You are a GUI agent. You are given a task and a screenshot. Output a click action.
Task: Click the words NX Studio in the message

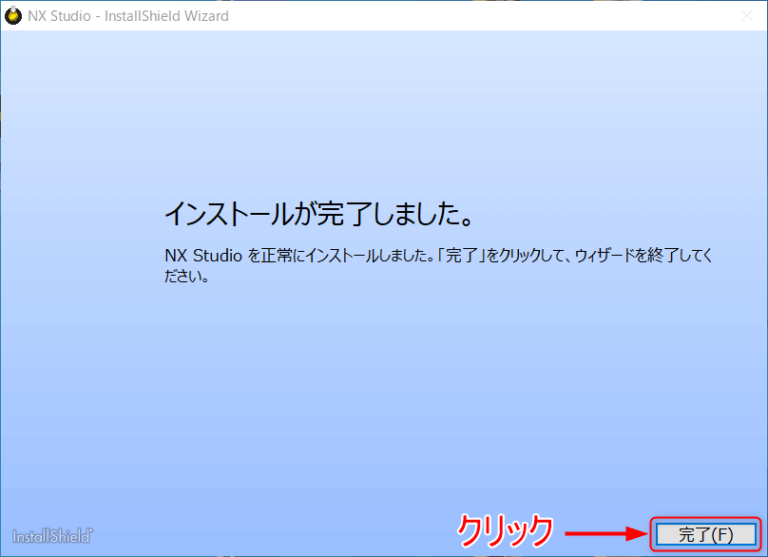pyautogui.click(x=203, y=255)
